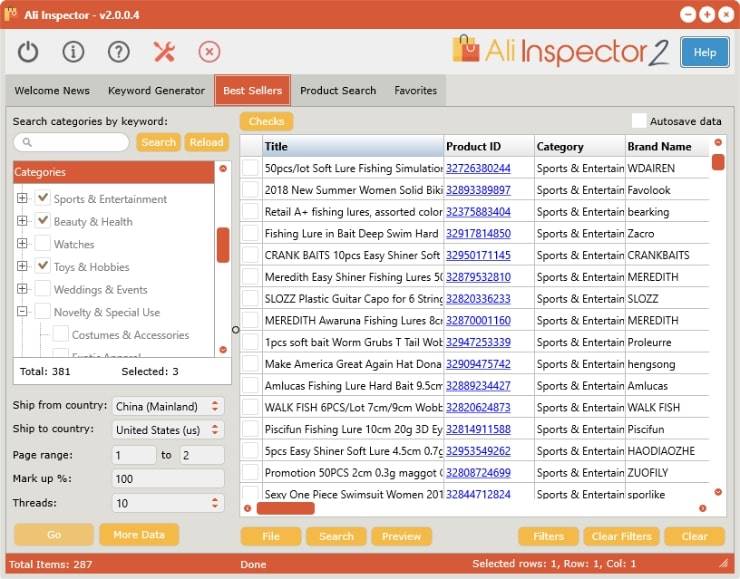
Task: Click the Title column header
Action: click(353, 147)
